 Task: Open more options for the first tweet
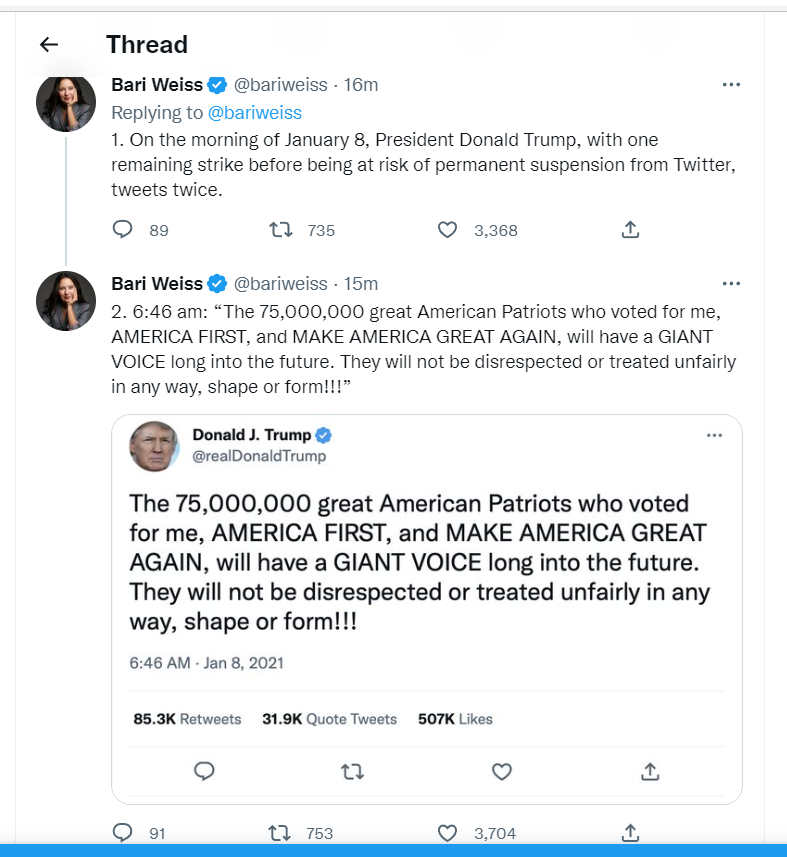pyautogui.click(x=731, y=85)
